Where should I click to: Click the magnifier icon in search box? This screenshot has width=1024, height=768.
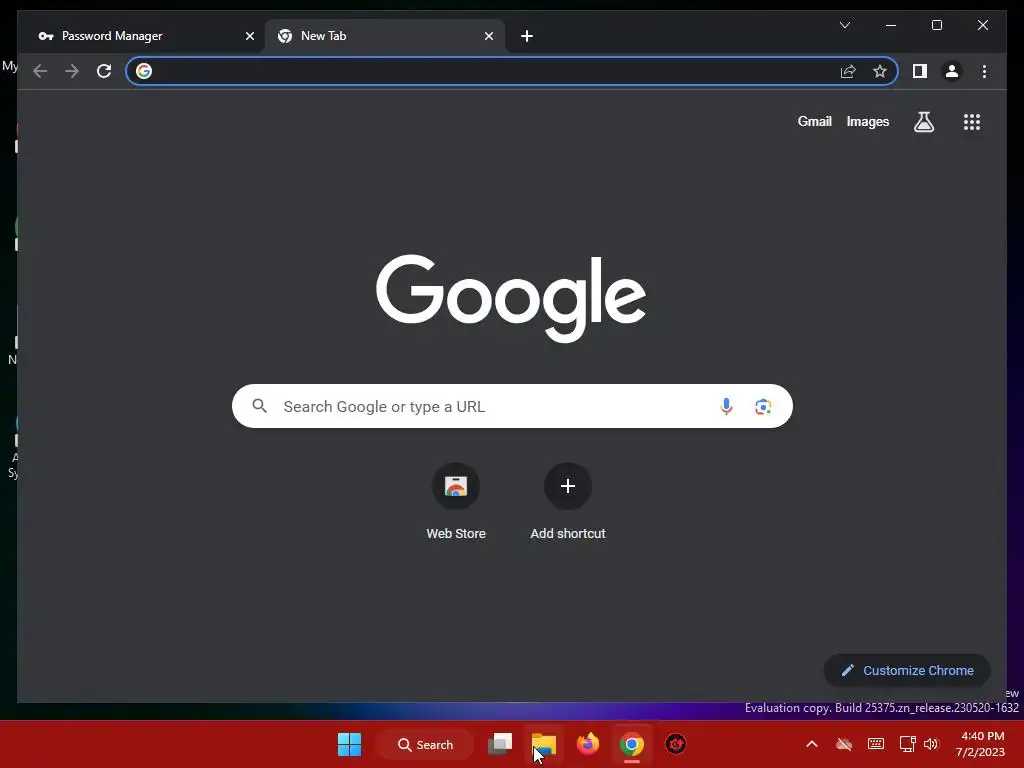[x=259, y=406]
